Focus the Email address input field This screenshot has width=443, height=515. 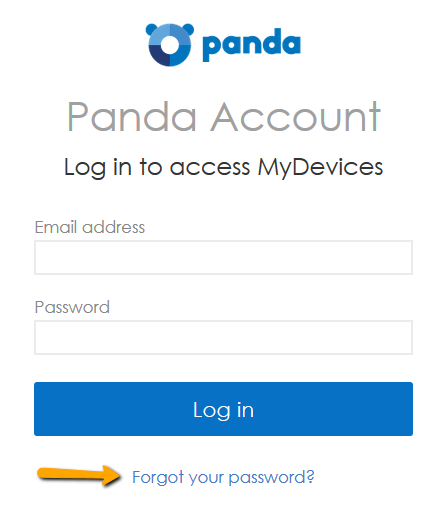223,258
